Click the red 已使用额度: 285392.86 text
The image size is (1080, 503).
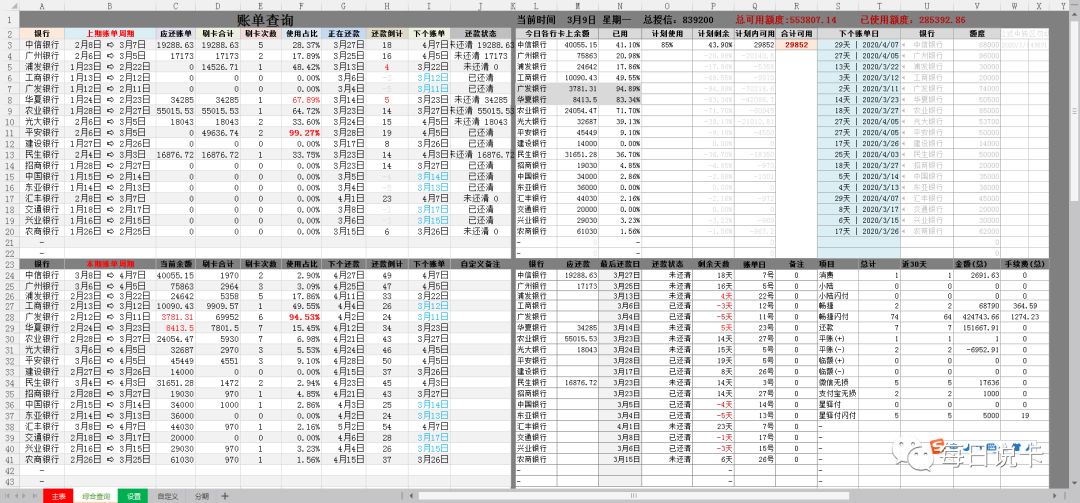[x=913, y=20]
